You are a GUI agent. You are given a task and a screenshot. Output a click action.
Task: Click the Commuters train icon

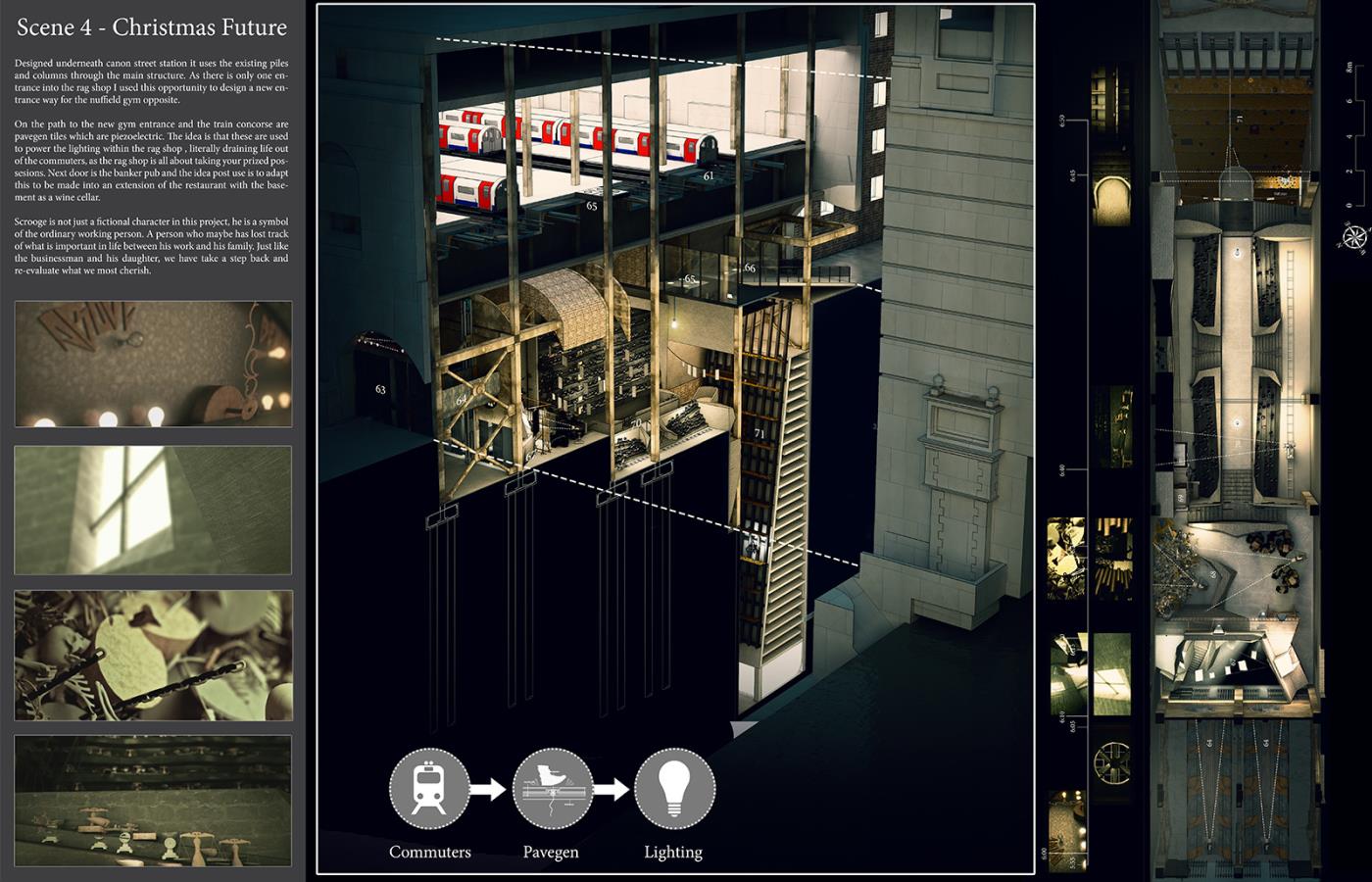(x=429, y=787)
